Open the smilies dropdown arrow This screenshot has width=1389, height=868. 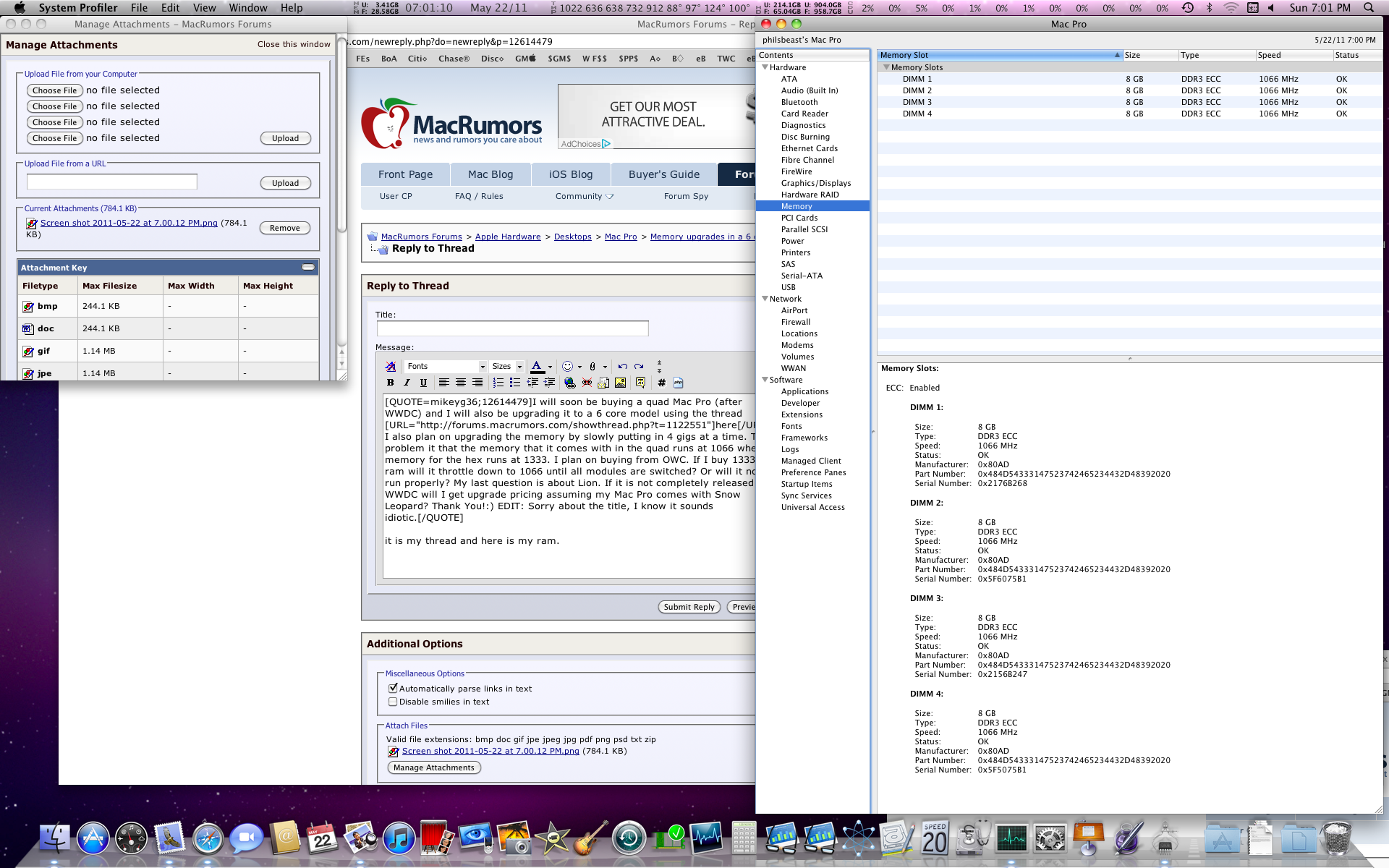(579, 367)
